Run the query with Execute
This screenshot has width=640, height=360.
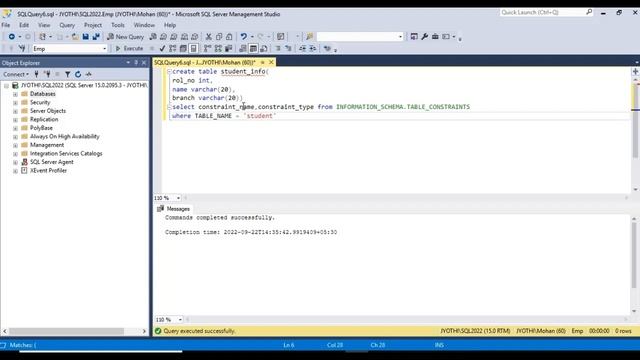click(129, 49)
